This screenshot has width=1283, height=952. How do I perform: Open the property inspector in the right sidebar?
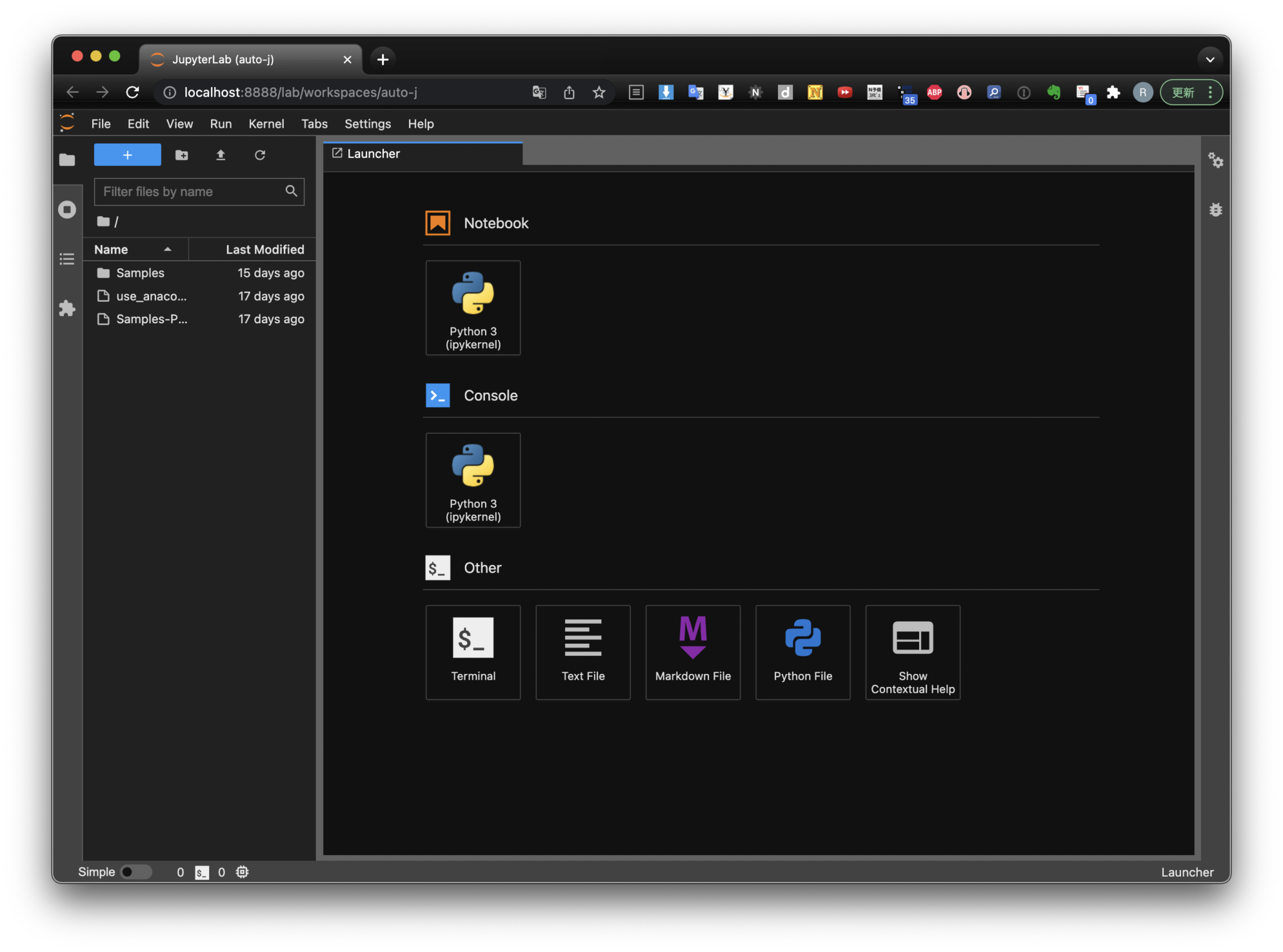point(1216,161)
